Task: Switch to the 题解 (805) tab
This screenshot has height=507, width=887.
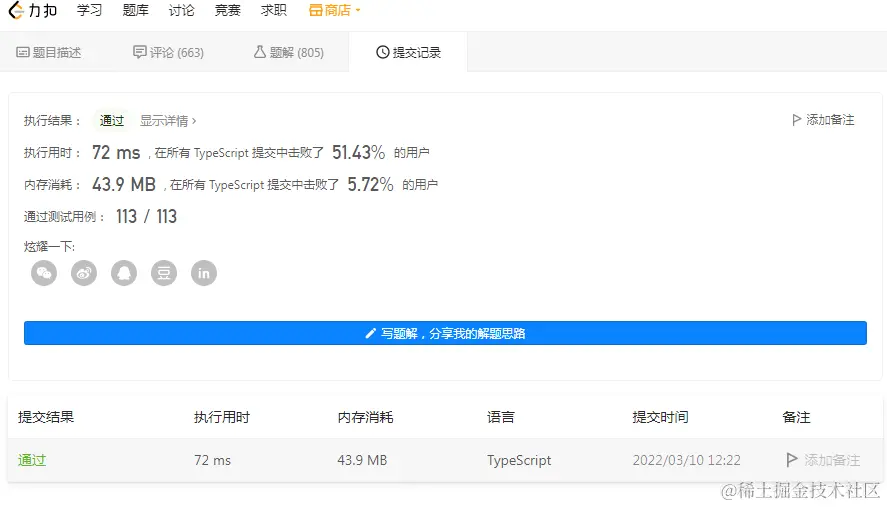Action: pyautogui.click(x=289, y=53)
